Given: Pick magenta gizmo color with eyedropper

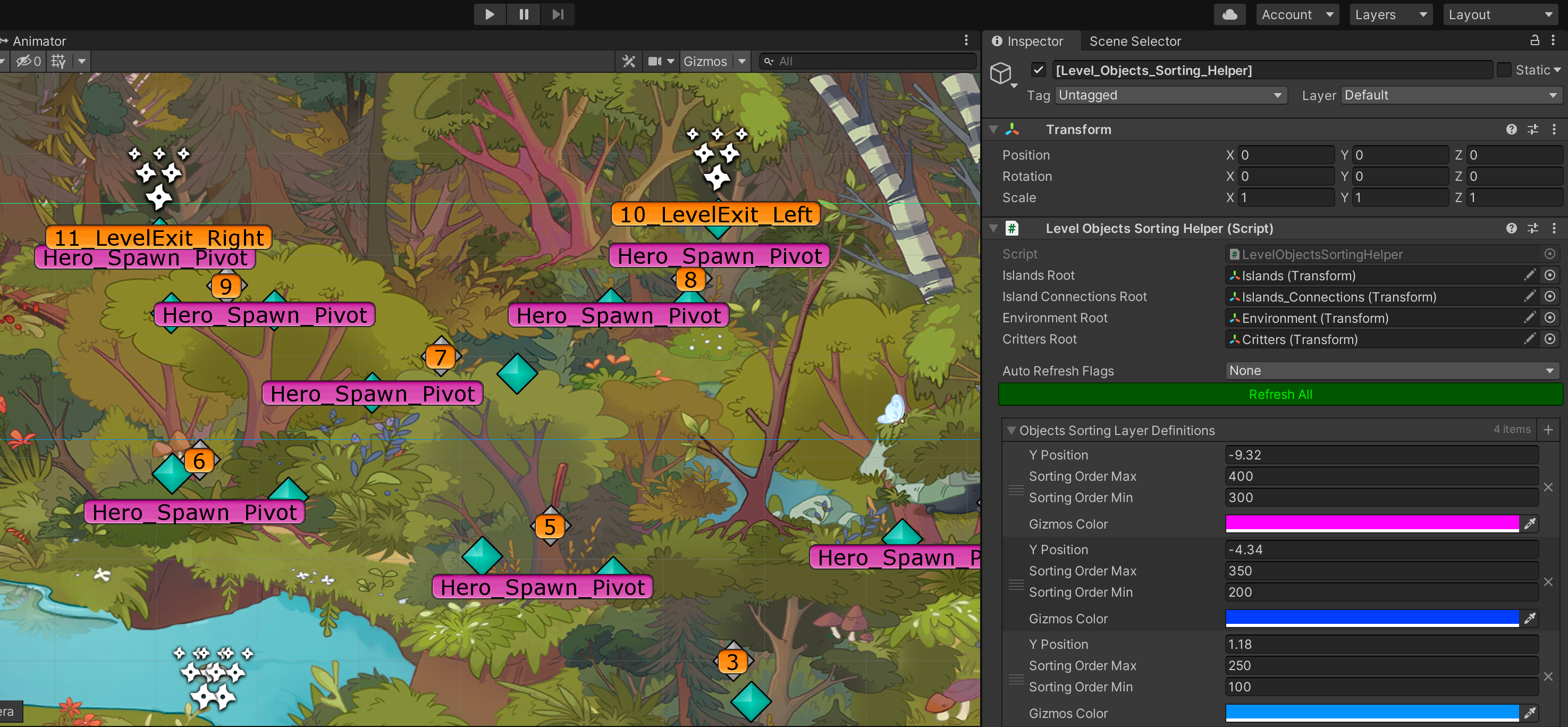Looking at the screenshot, I should 1530,524.
